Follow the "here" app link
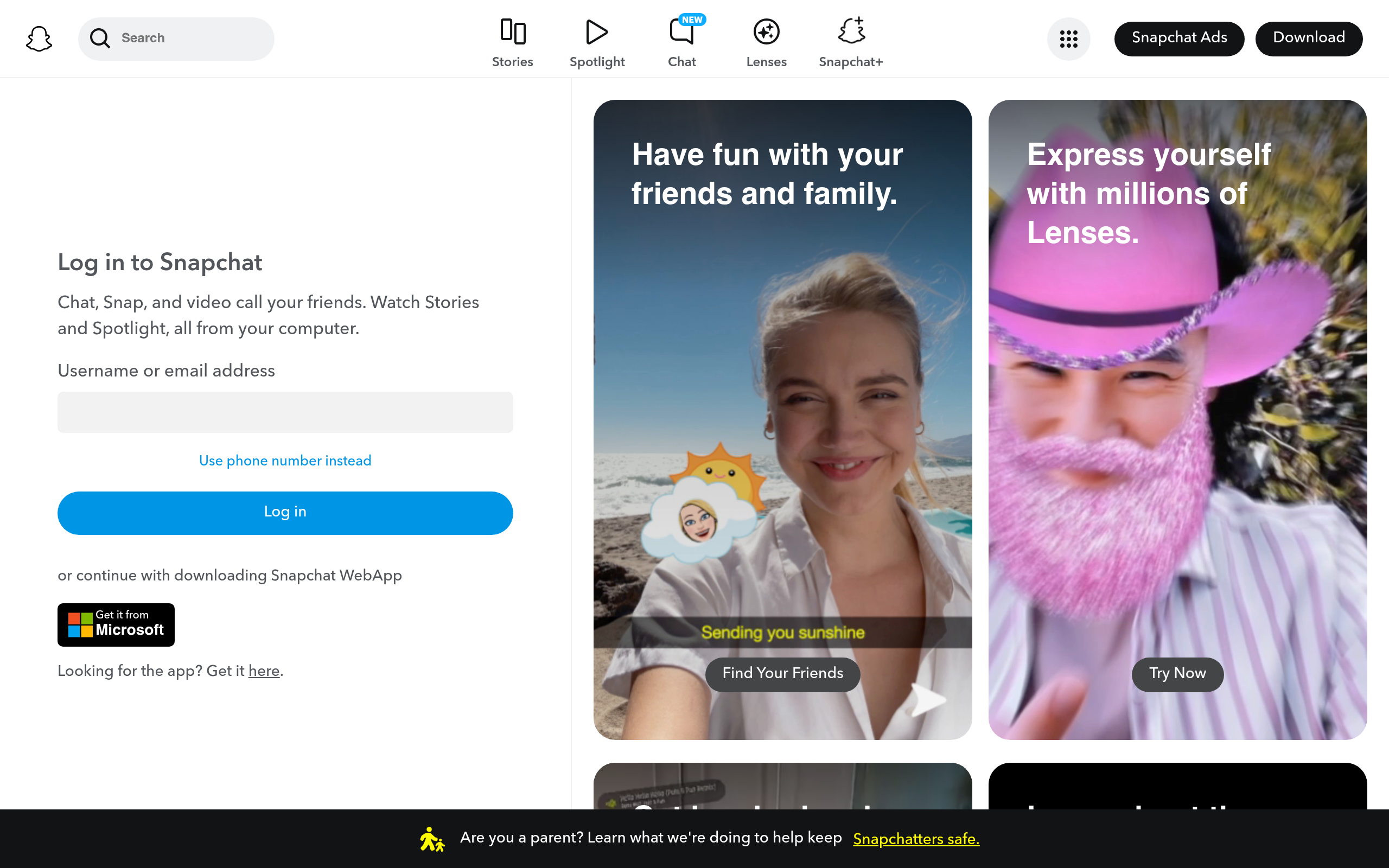1389x868 pixels. pyautogui.click(x=264, y=671)
